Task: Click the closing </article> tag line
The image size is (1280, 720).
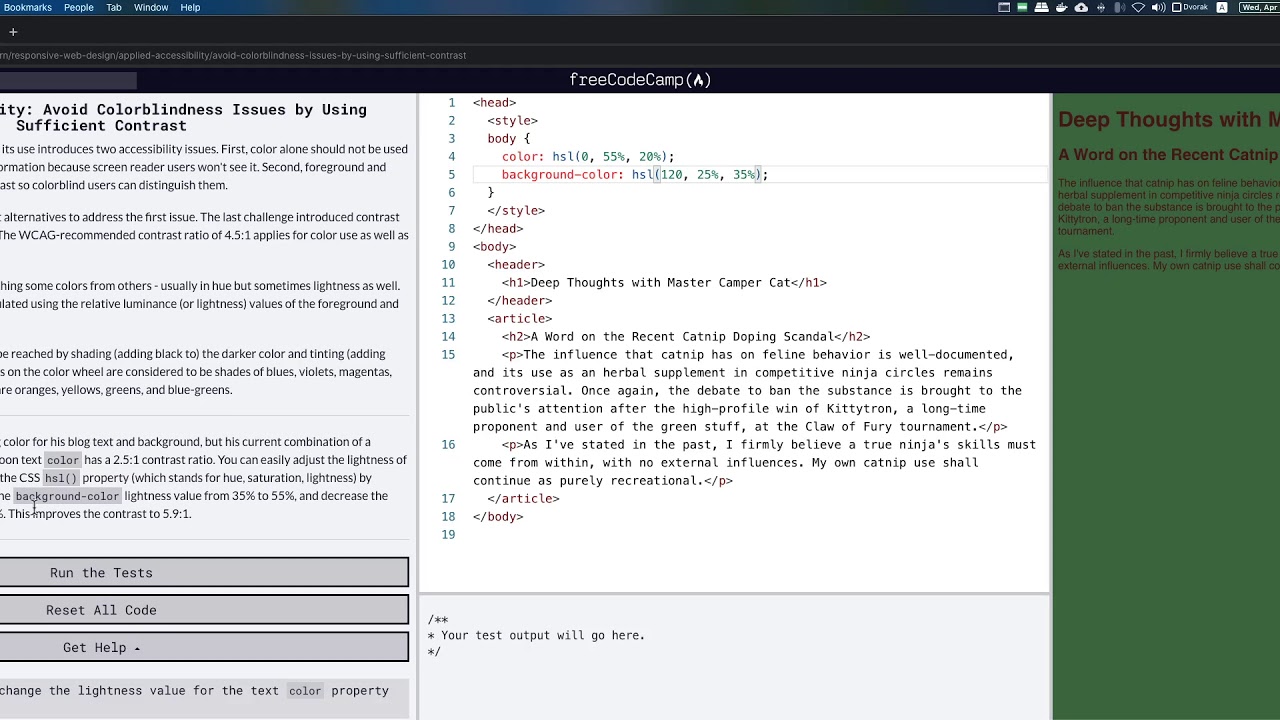Action: click(x=523, y=498)
